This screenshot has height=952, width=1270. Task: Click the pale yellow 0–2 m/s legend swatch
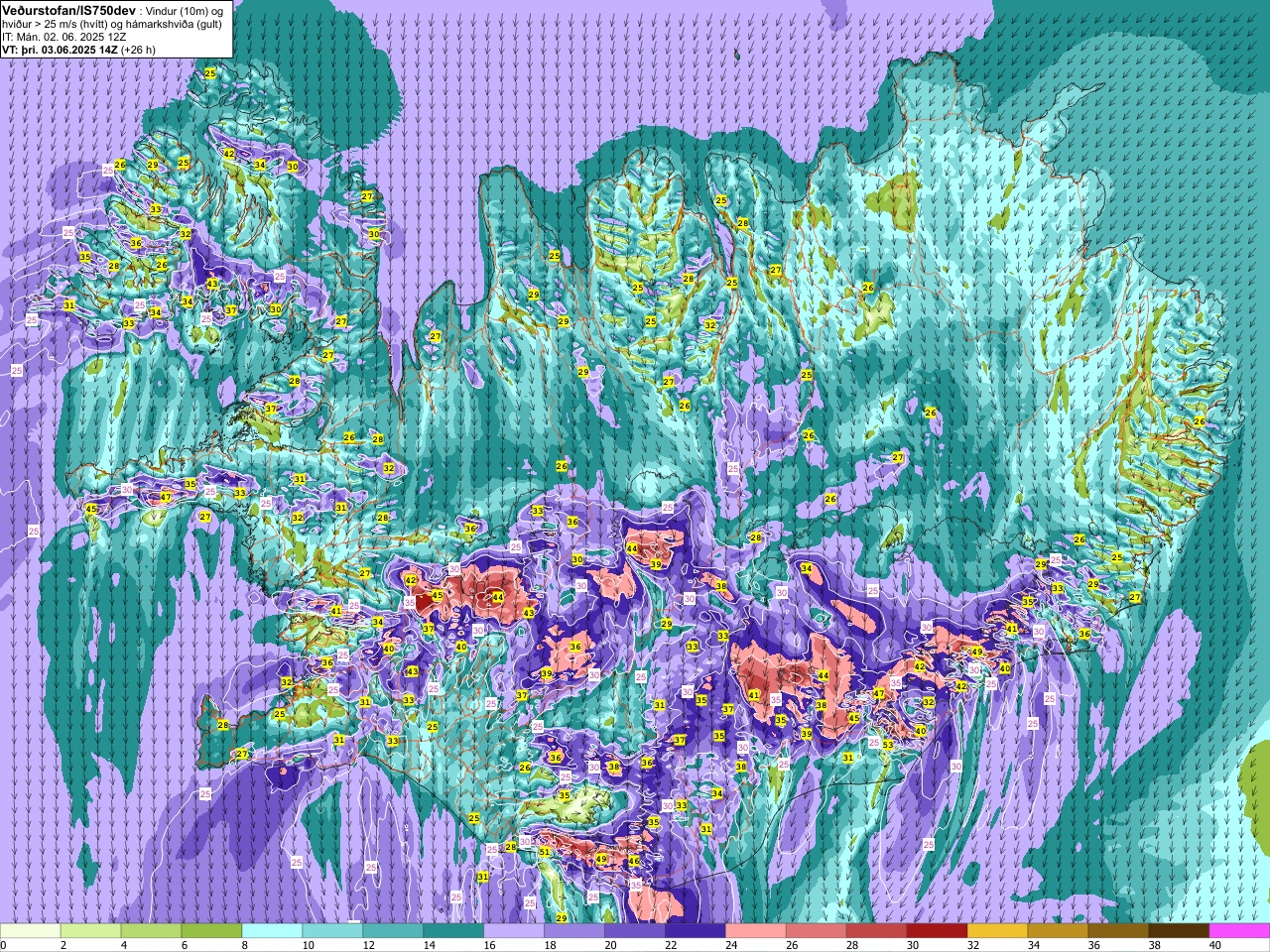tap(30, 931)
